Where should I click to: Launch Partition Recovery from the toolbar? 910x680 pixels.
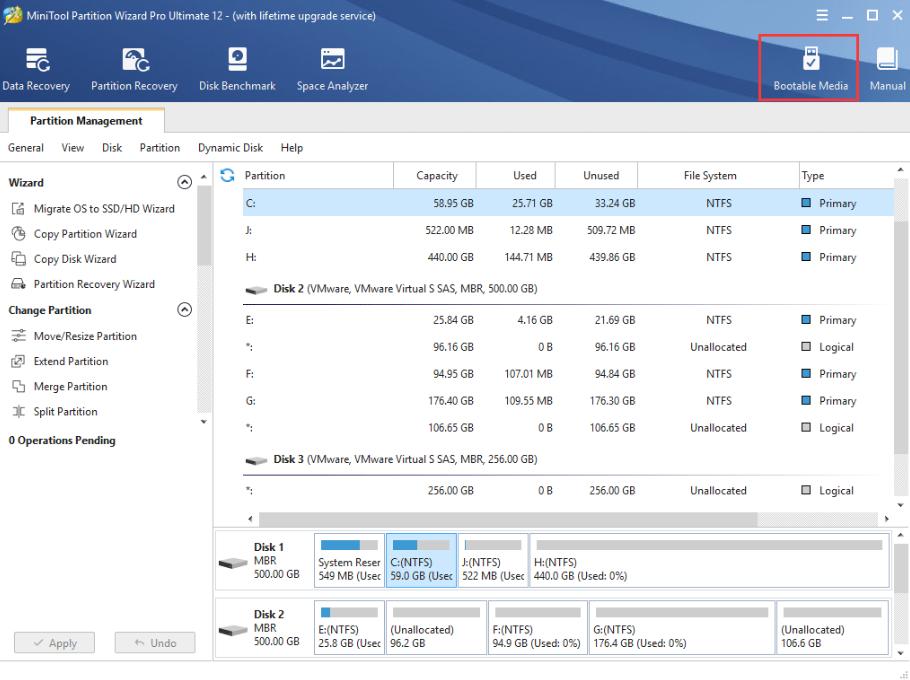134,68
